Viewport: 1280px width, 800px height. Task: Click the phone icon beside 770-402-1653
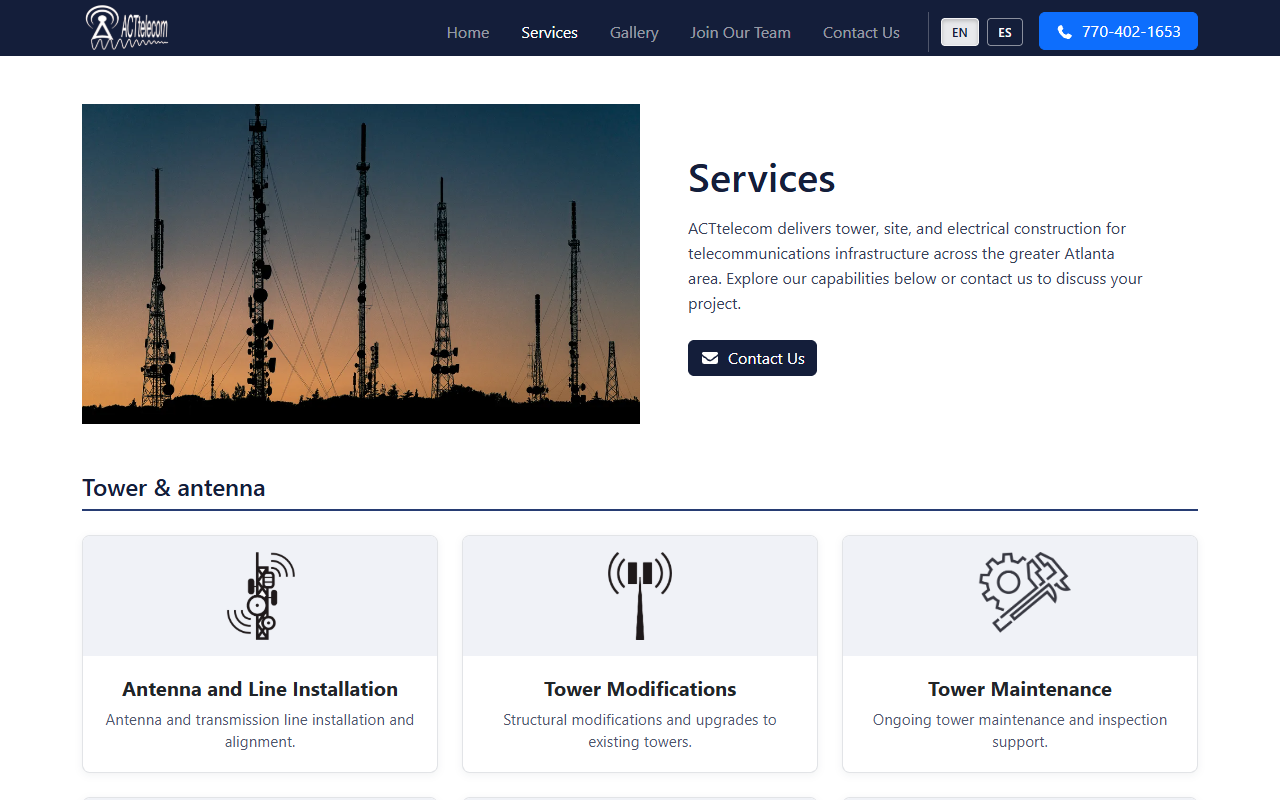click(1064, 32)
